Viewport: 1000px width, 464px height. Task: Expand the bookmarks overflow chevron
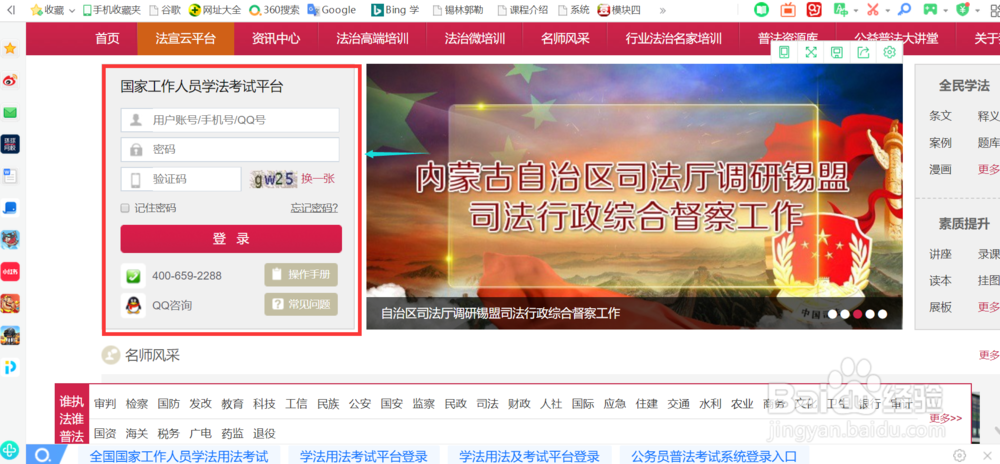[663, 10]
